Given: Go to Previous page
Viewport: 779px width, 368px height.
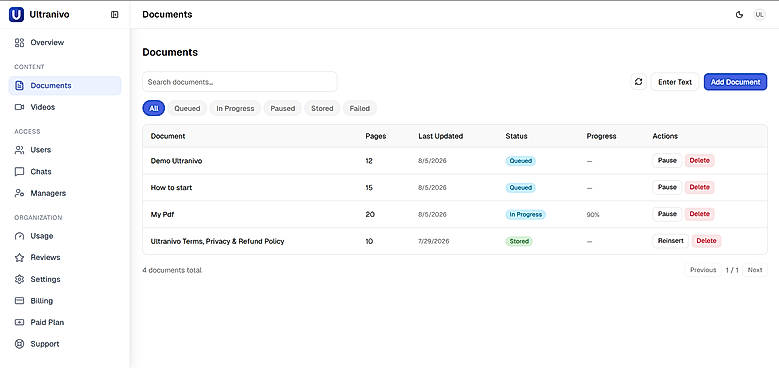Looking at the screenshot, I should pos(703,270).
